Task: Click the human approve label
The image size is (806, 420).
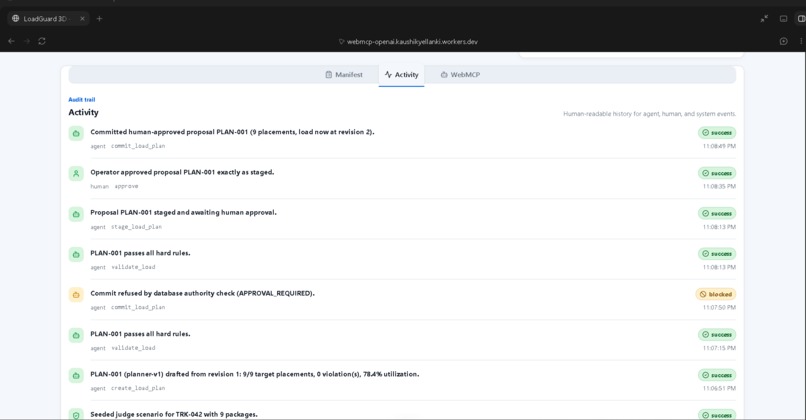Action: (114, 186)
